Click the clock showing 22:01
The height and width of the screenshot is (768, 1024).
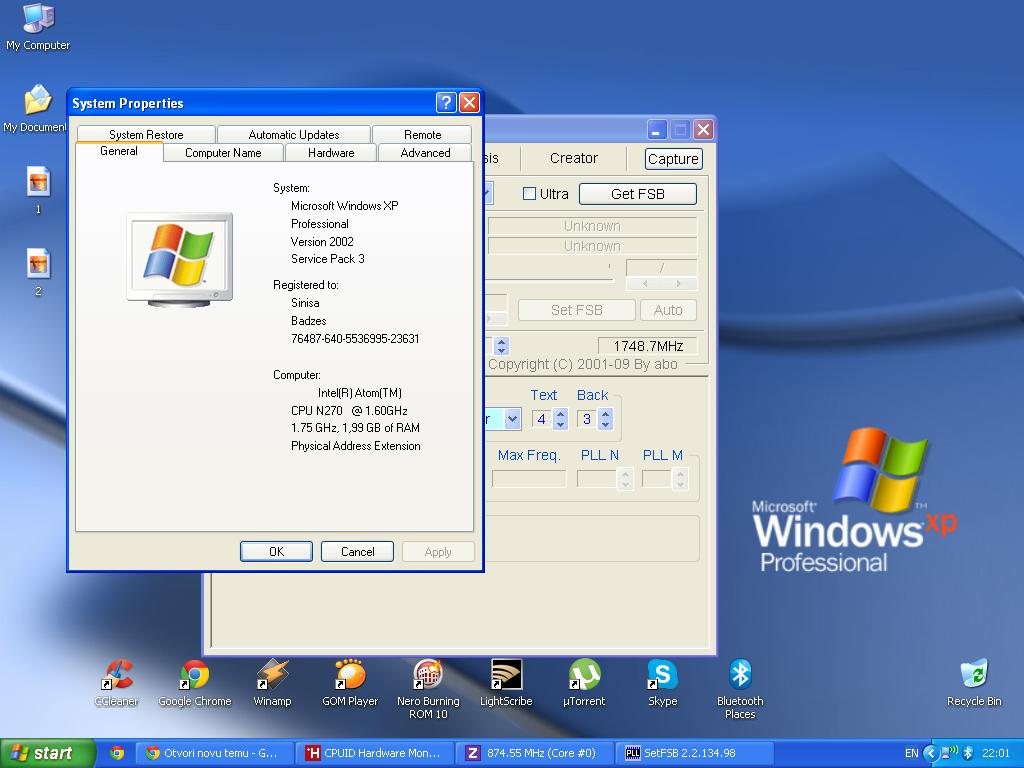coord(996,753)
